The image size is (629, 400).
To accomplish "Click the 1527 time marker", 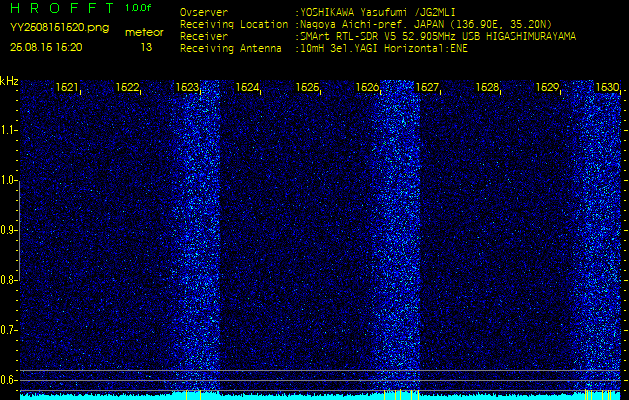I will [428, 87].
